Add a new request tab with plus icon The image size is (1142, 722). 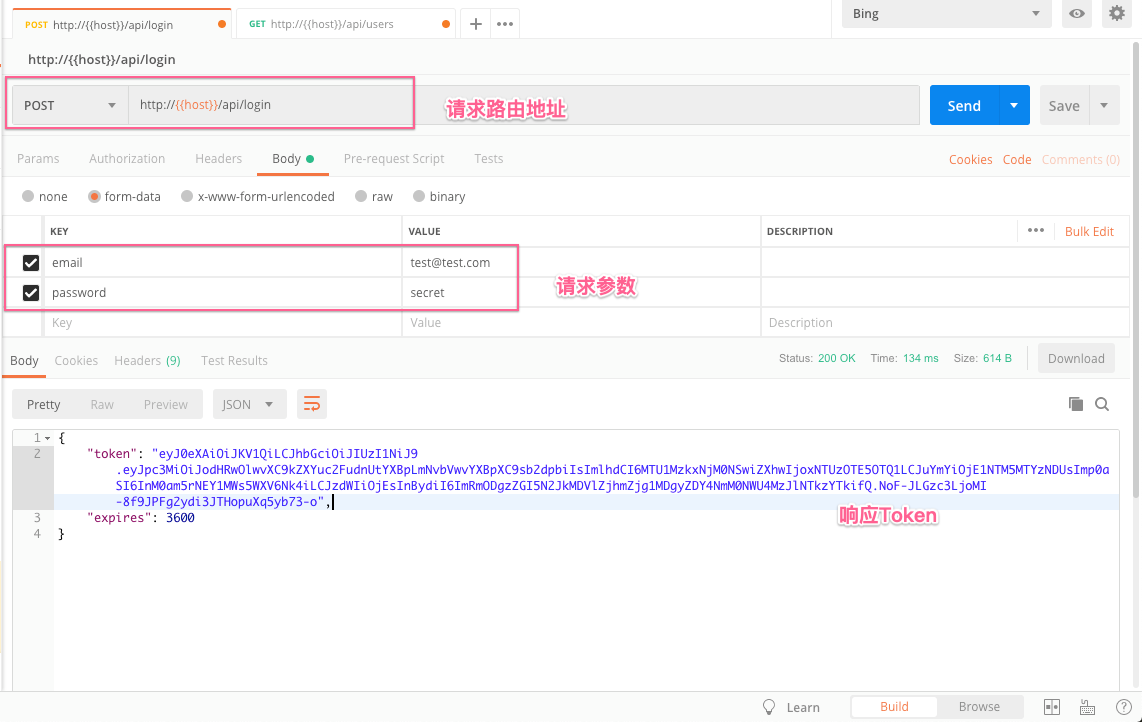476,24
